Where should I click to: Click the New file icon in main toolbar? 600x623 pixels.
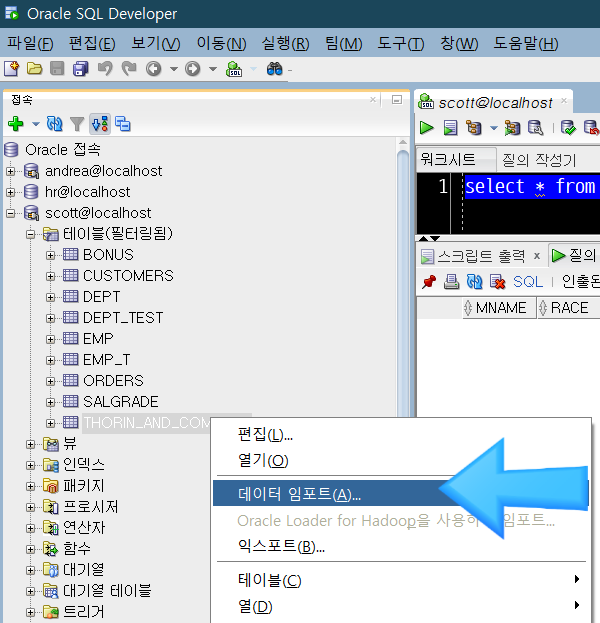coord(12,69)
